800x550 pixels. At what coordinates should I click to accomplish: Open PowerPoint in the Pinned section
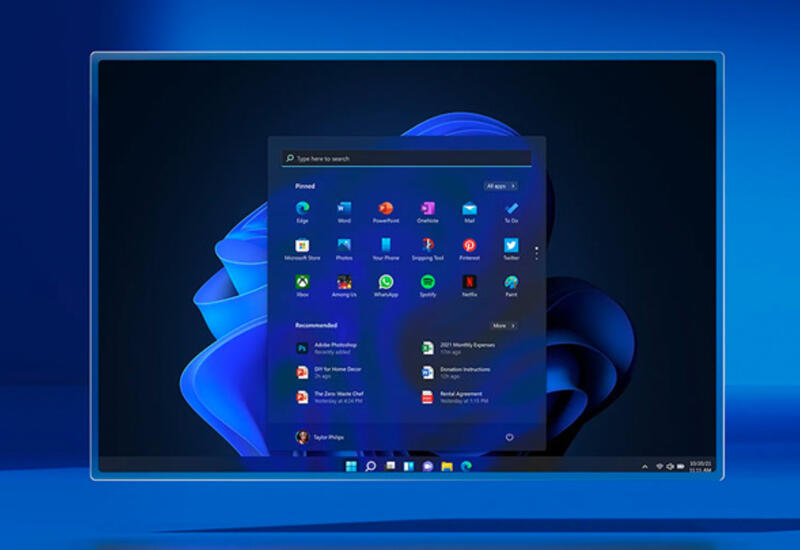386,212
